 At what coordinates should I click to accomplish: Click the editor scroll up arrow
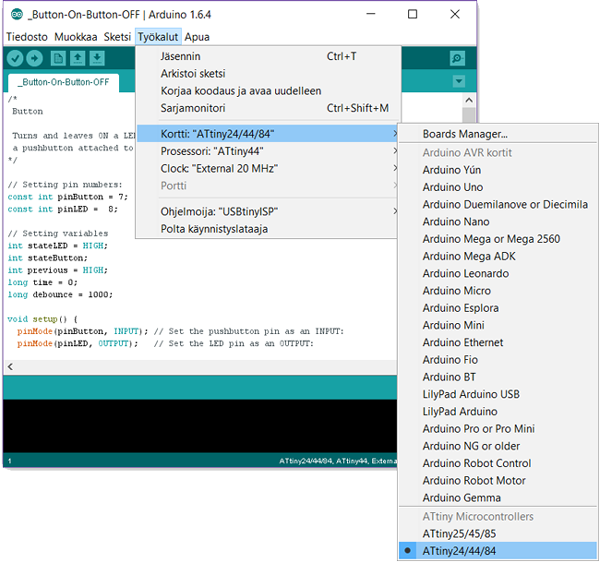coord(469,100)
